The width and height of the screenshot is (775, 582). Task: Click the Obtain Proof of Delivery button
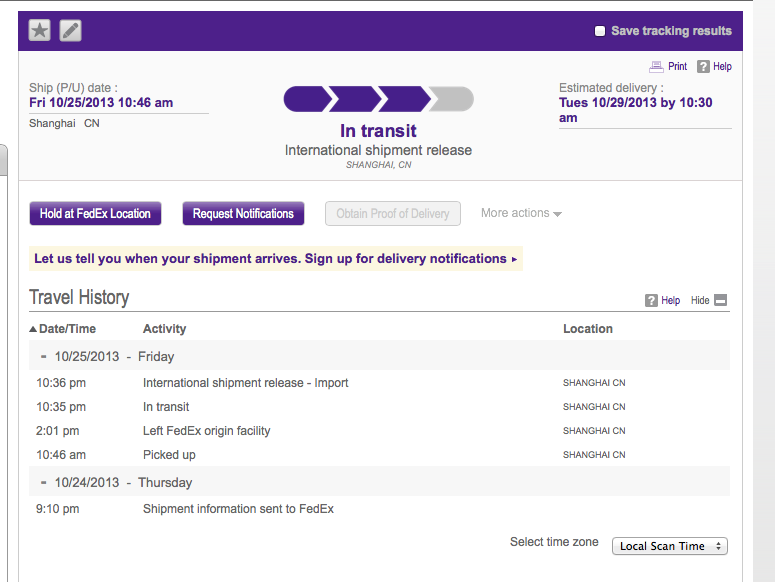click(x=393, y=213)
